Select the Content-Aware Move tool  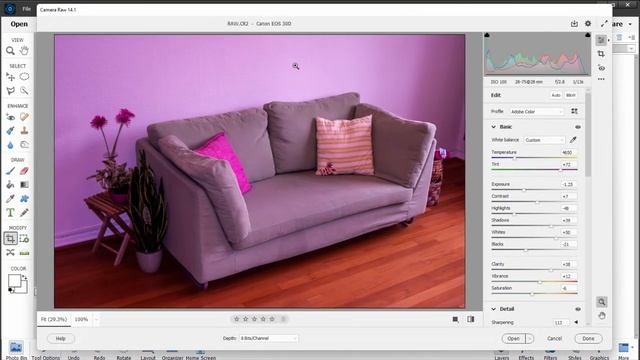[10, 253]
